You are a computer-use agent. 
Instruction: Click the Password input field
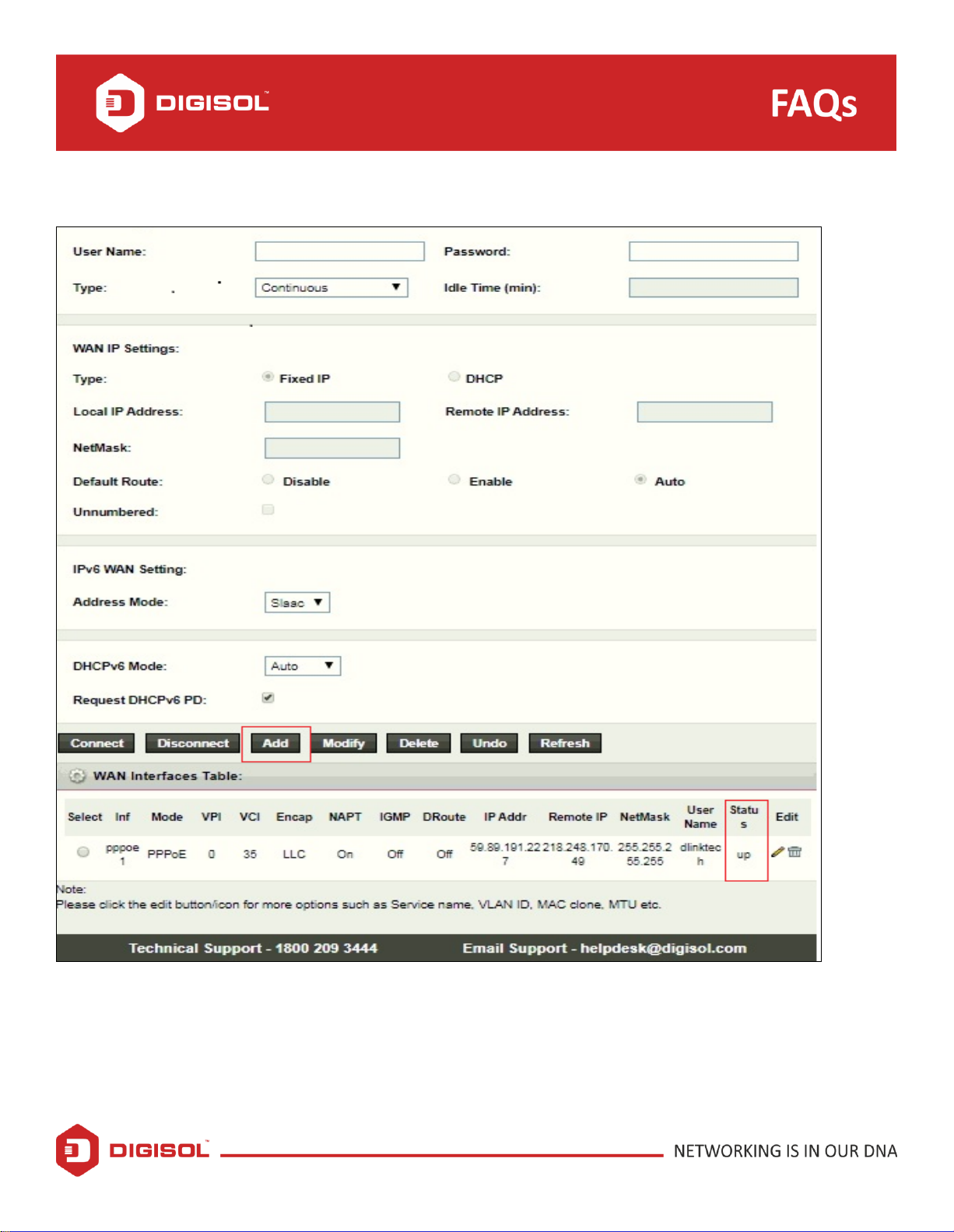(x=714, y=251)
